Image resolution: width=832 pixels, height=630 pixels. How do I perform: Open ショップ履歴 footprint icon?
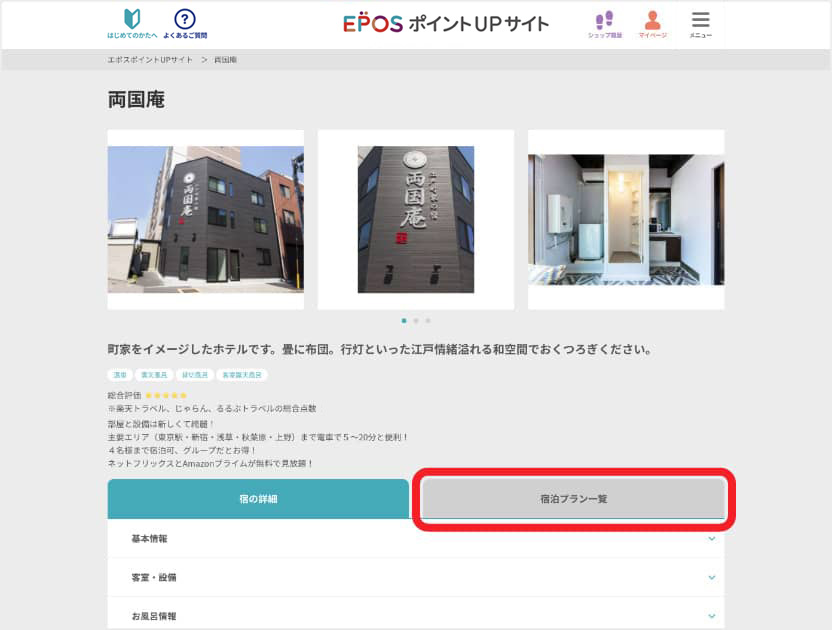[604, 22]
